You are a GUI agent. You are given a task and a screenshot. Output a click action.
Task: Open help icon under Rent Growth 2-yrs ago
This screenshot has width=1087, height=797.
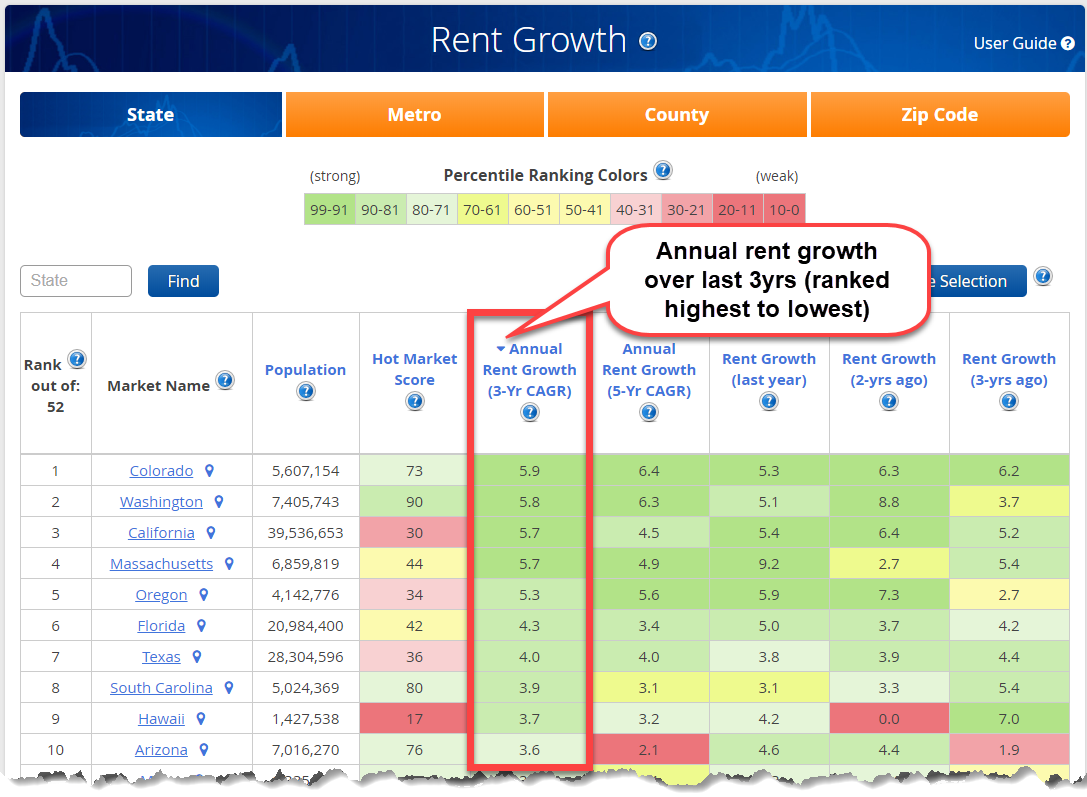click(889, 401)
